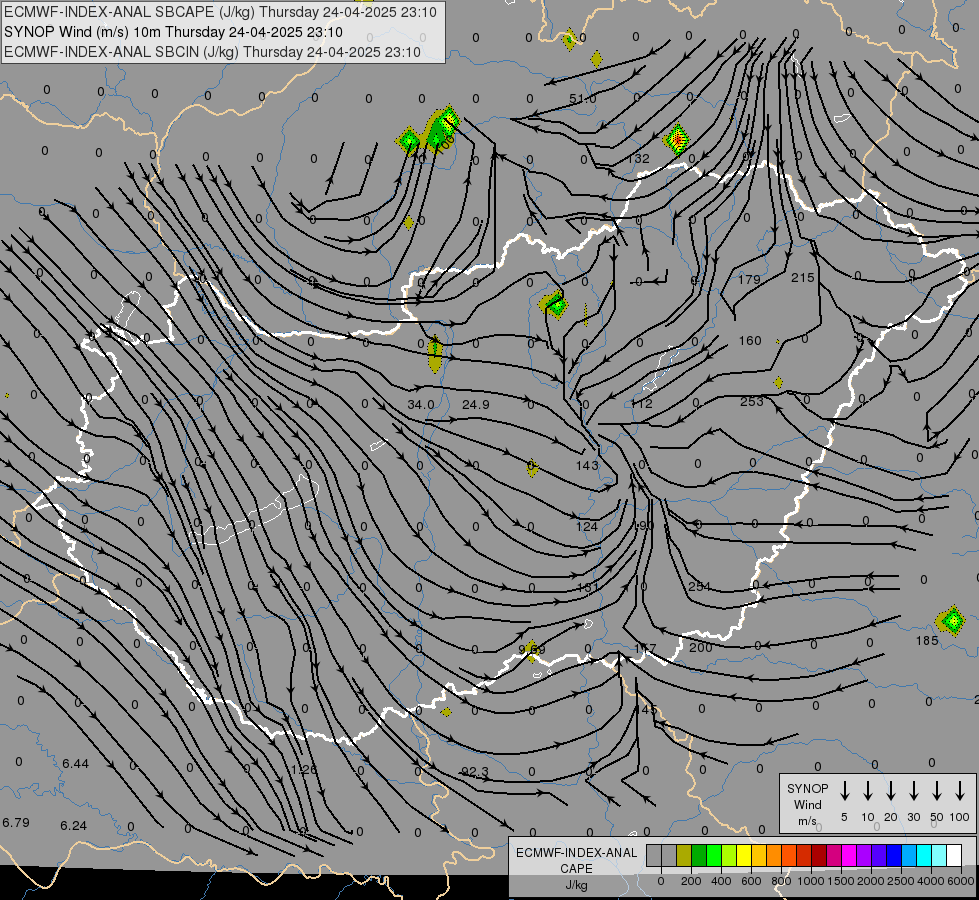Click the 124 value on the map
Image resolution: width=979 pixels, height=900 pixels.
pos(587,527)
